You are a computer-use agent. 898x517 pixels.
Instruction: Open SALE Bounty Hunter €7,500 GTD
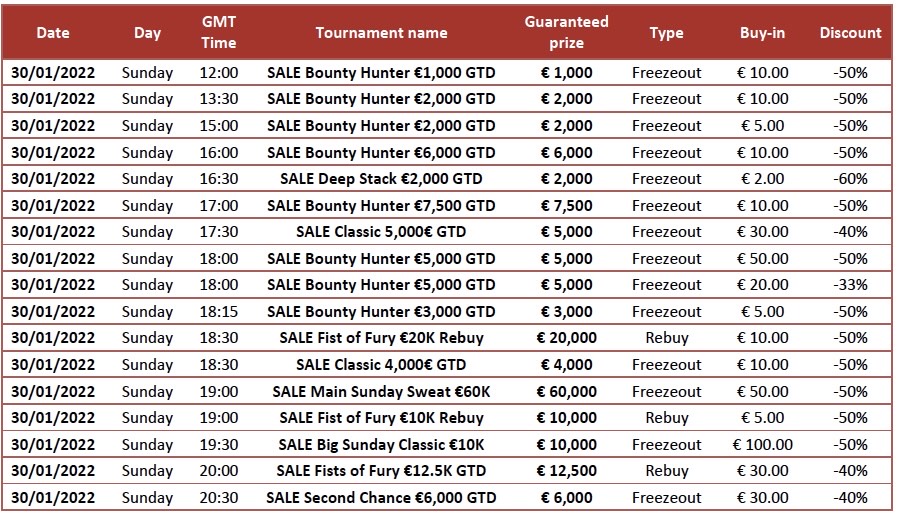381,205
